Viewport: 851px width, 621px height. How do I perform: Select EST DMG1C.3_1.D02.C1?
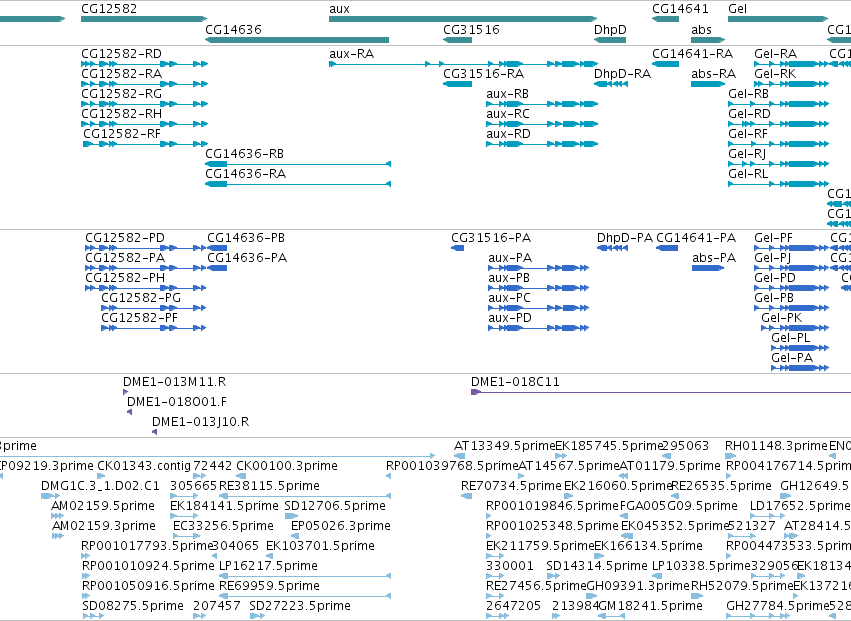coord(100,486)
